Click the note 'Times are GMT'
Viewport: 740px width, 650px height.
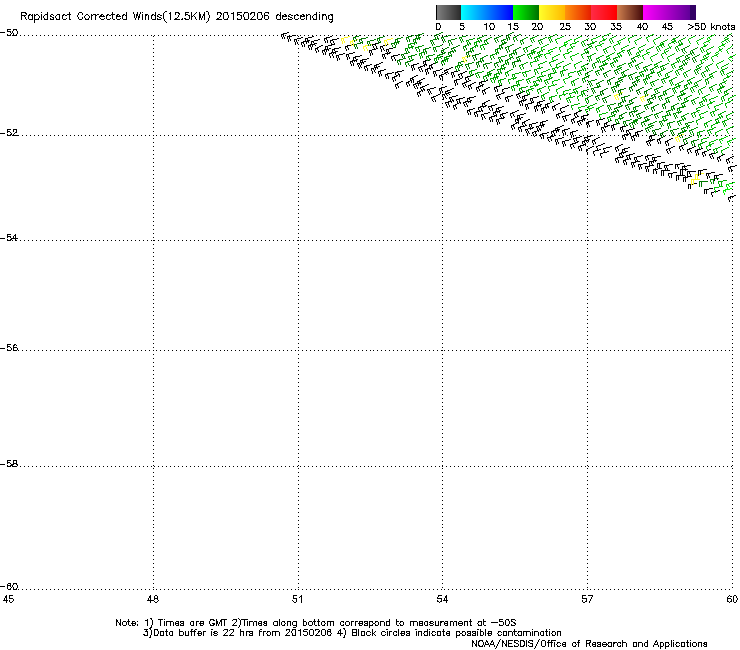pos(192,623)
